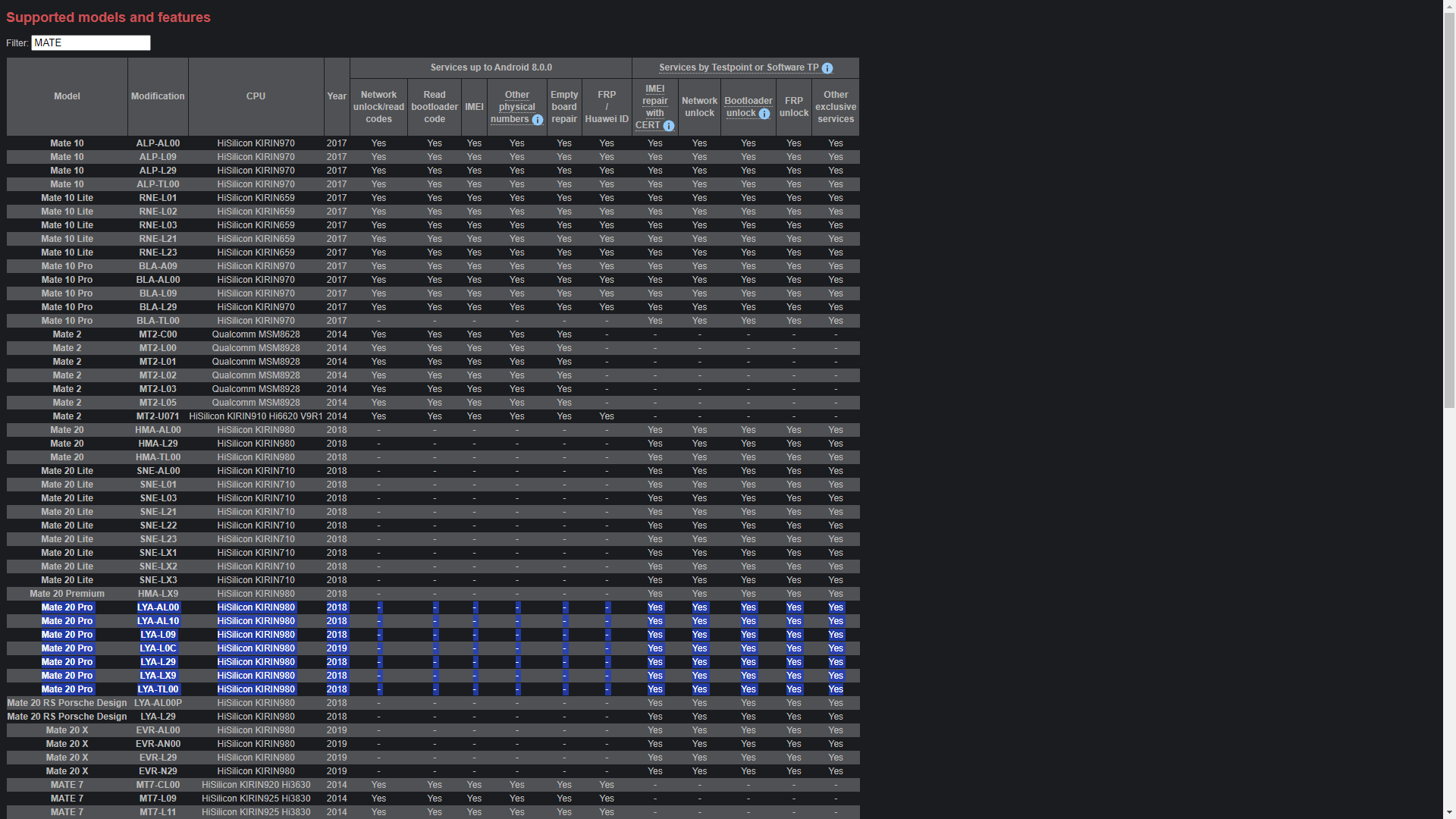Viewport: 1456px width, 819px height.
Task: Click the Model column header
Action: click(67, 96)
